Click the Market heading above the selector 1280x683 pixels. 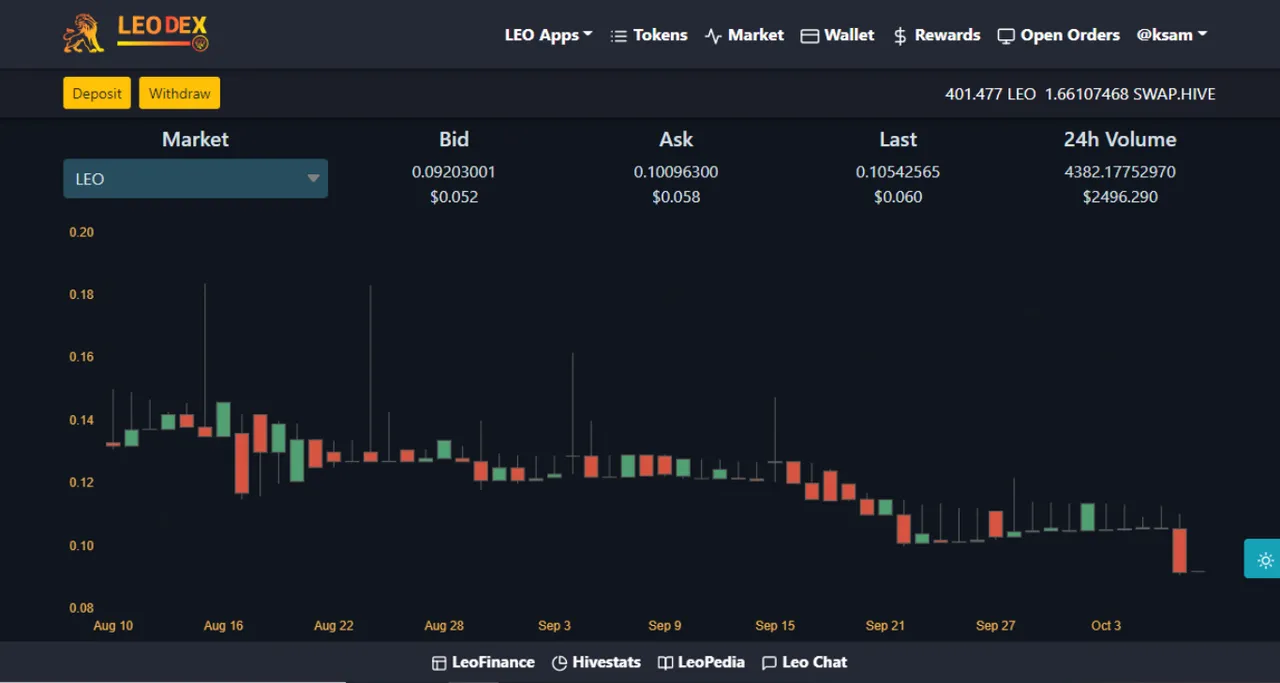(195, 140)
